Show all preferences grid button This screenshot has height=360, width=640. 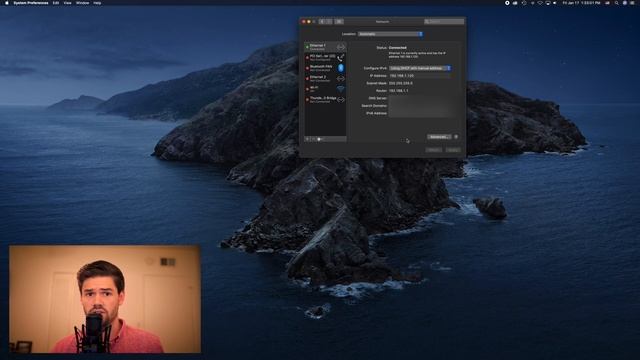click(339, 21)
